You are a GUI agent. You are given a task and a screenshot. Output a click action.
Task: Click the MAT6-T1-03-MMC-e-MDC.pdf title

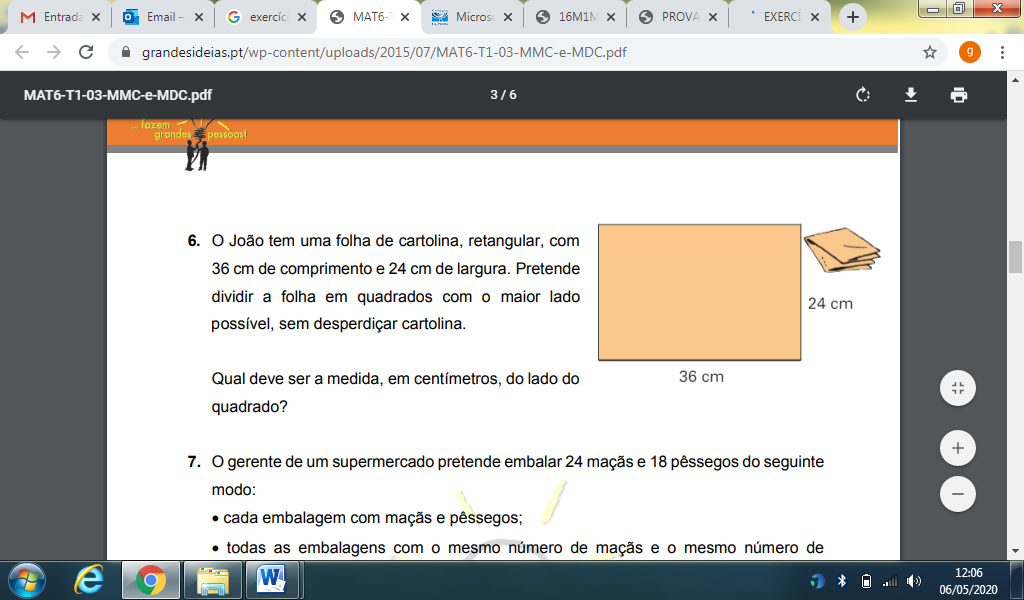[118, 95]
